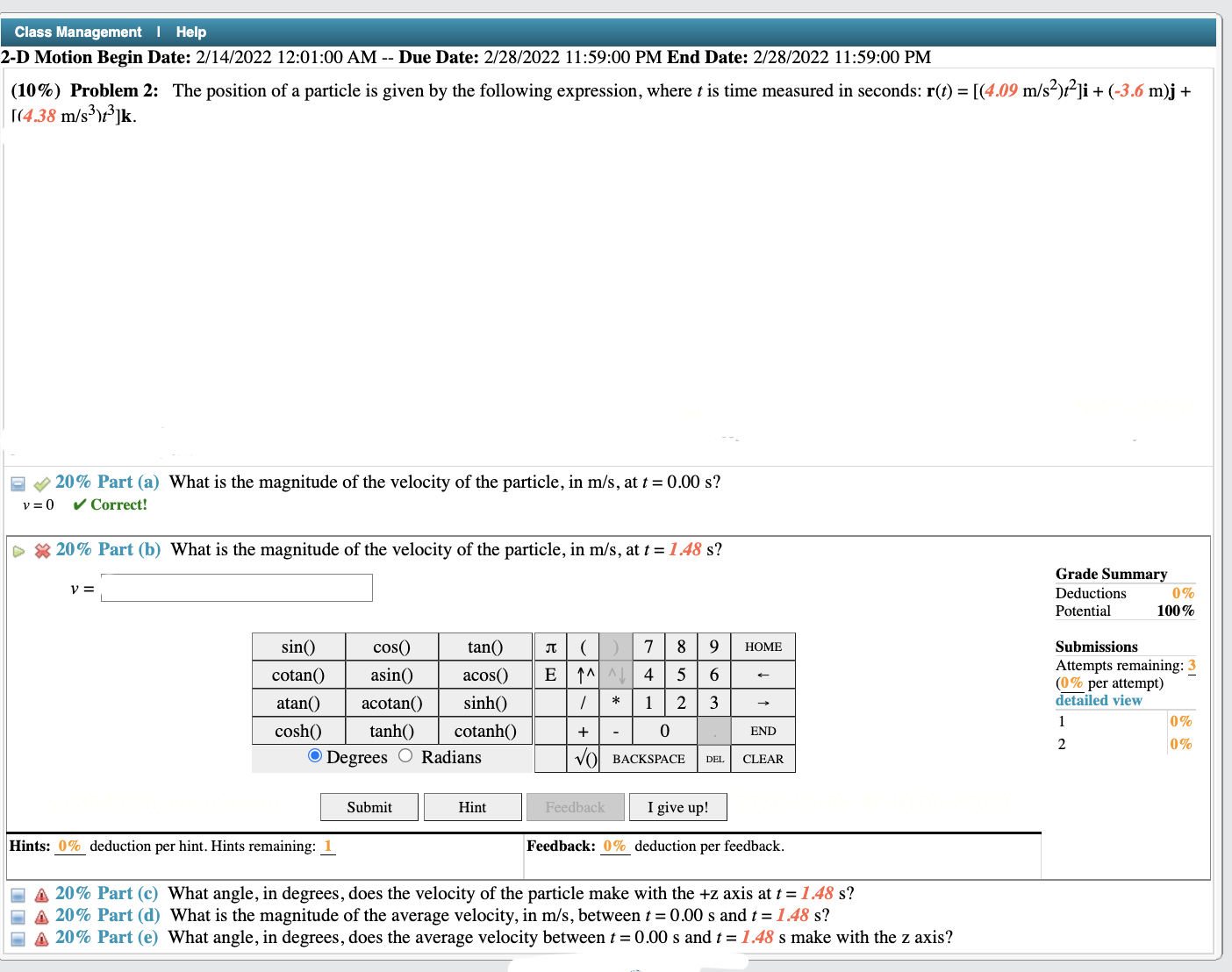Click the attempts remaining value 3
The image size is (1232, 972).
[x=1192, y=665]
